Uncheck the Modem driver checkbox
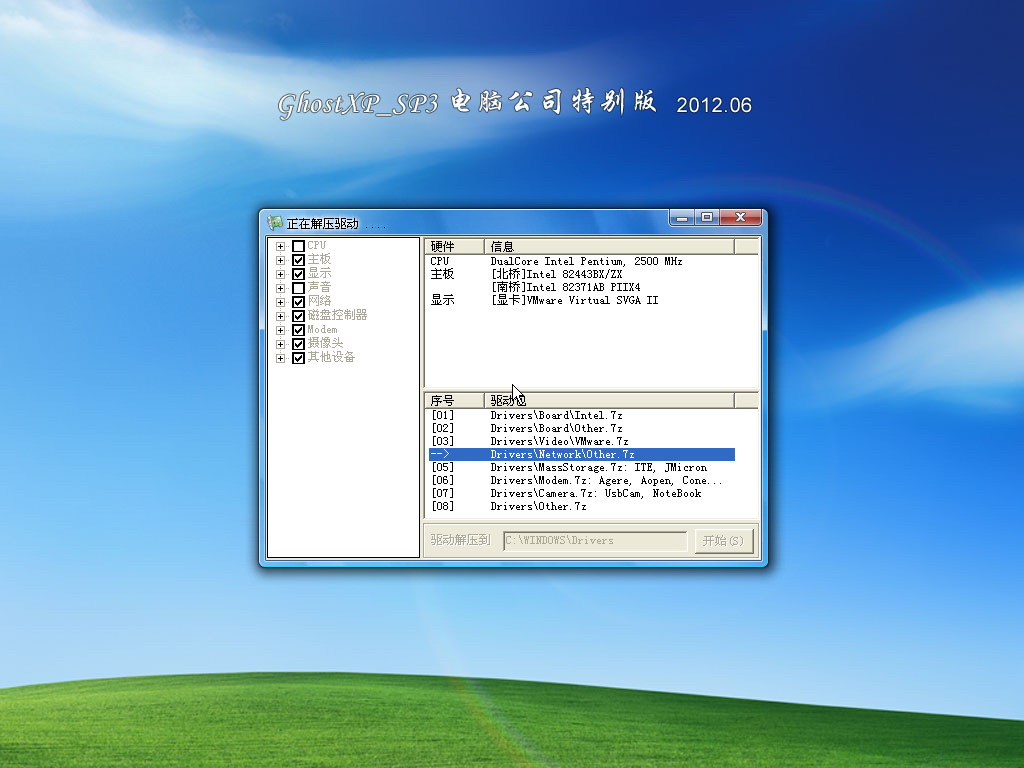Screen dimensions: 1024x768 (298, 330)
